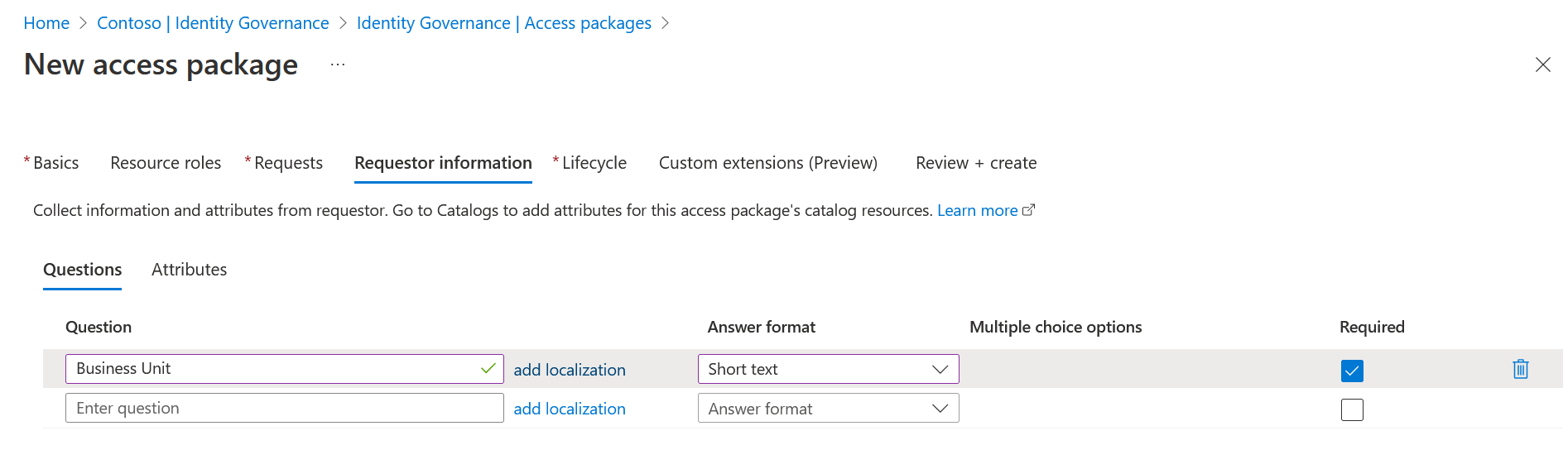The width and height of the screenshot is (1568, 450).
Task: Delete the Business Unit question row
Action: click(1520, 369)
